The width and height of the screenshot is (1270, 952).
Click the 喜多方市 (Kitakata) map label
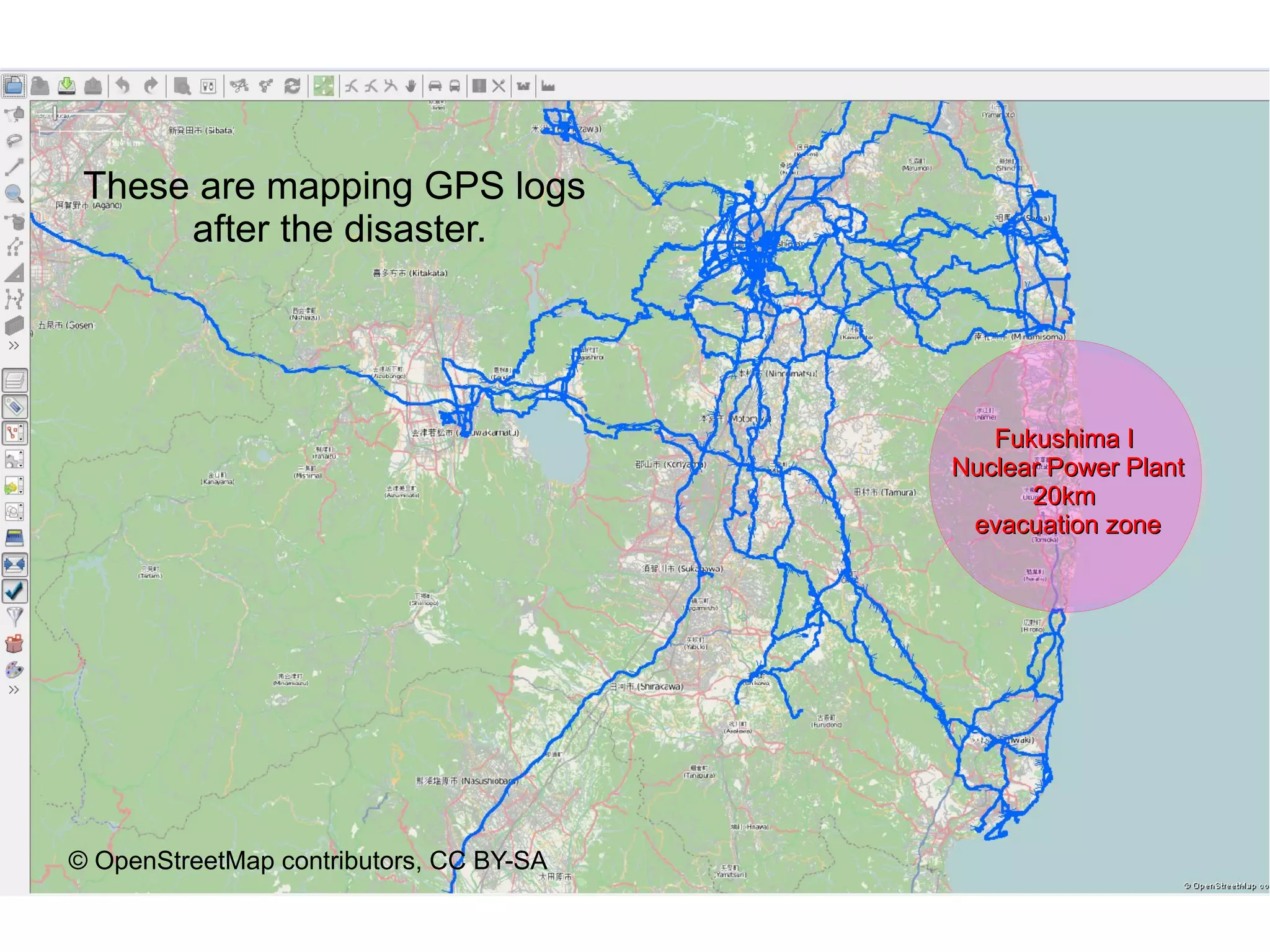tap(410, 273)
